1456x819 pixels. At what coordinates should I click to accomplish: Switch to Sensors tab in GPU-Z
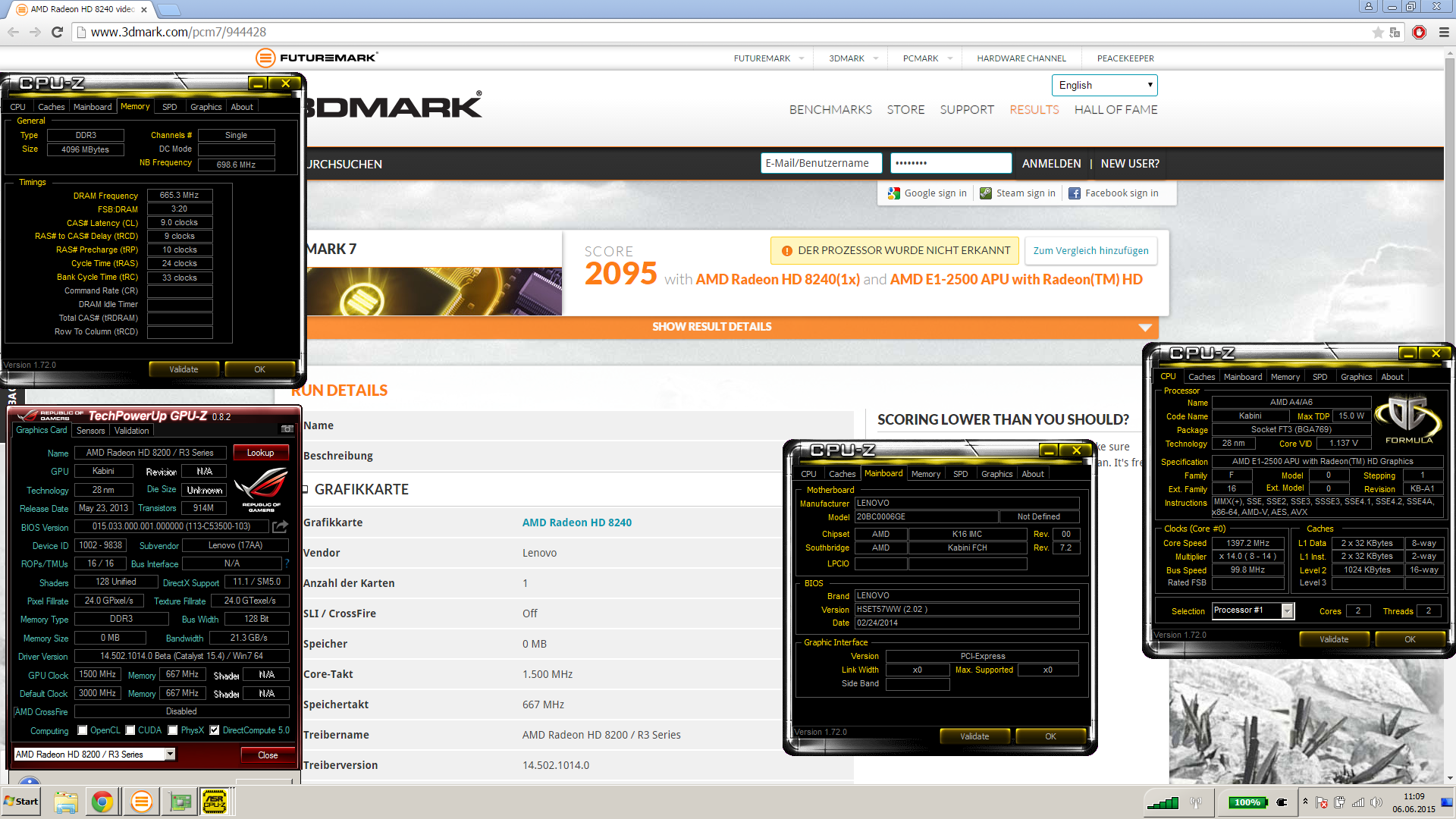tap(91, 431)
